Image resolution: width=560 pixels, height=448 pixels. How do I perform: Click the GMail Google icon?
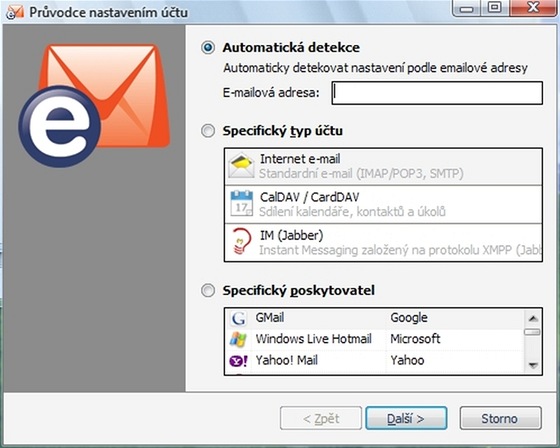(x=238, y=318)
